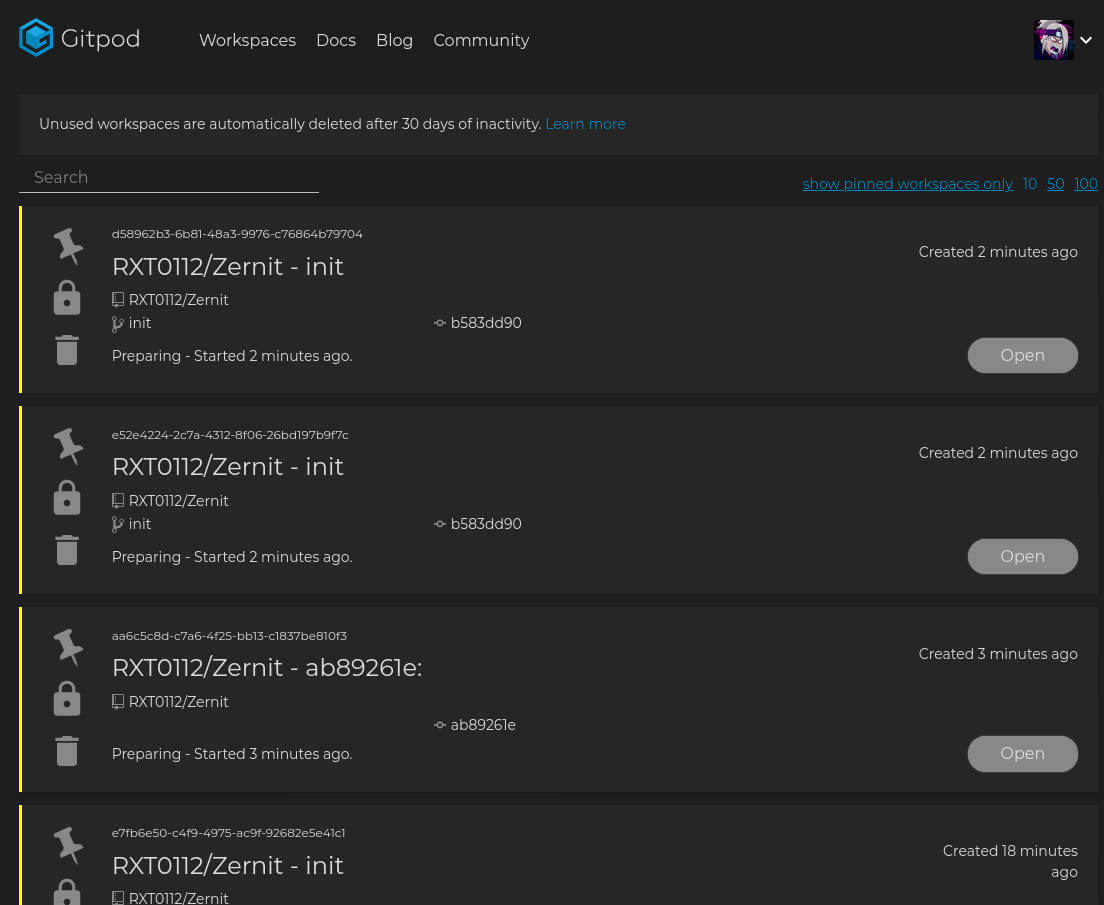Click the Gitpod logo icon
The height and width of the screenshot is (905, 1104).
coord(36,38)
